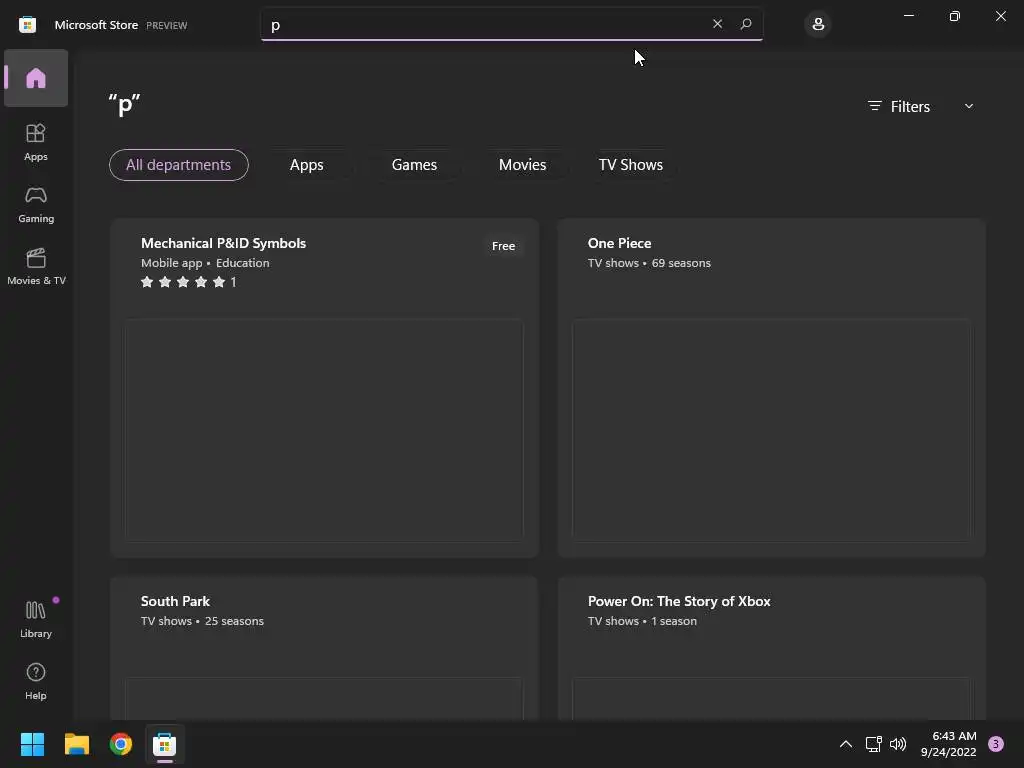The image size is (1024, 768).
Task: Click the '1 season' text under Power On
Action: click(x=674, y=621)
